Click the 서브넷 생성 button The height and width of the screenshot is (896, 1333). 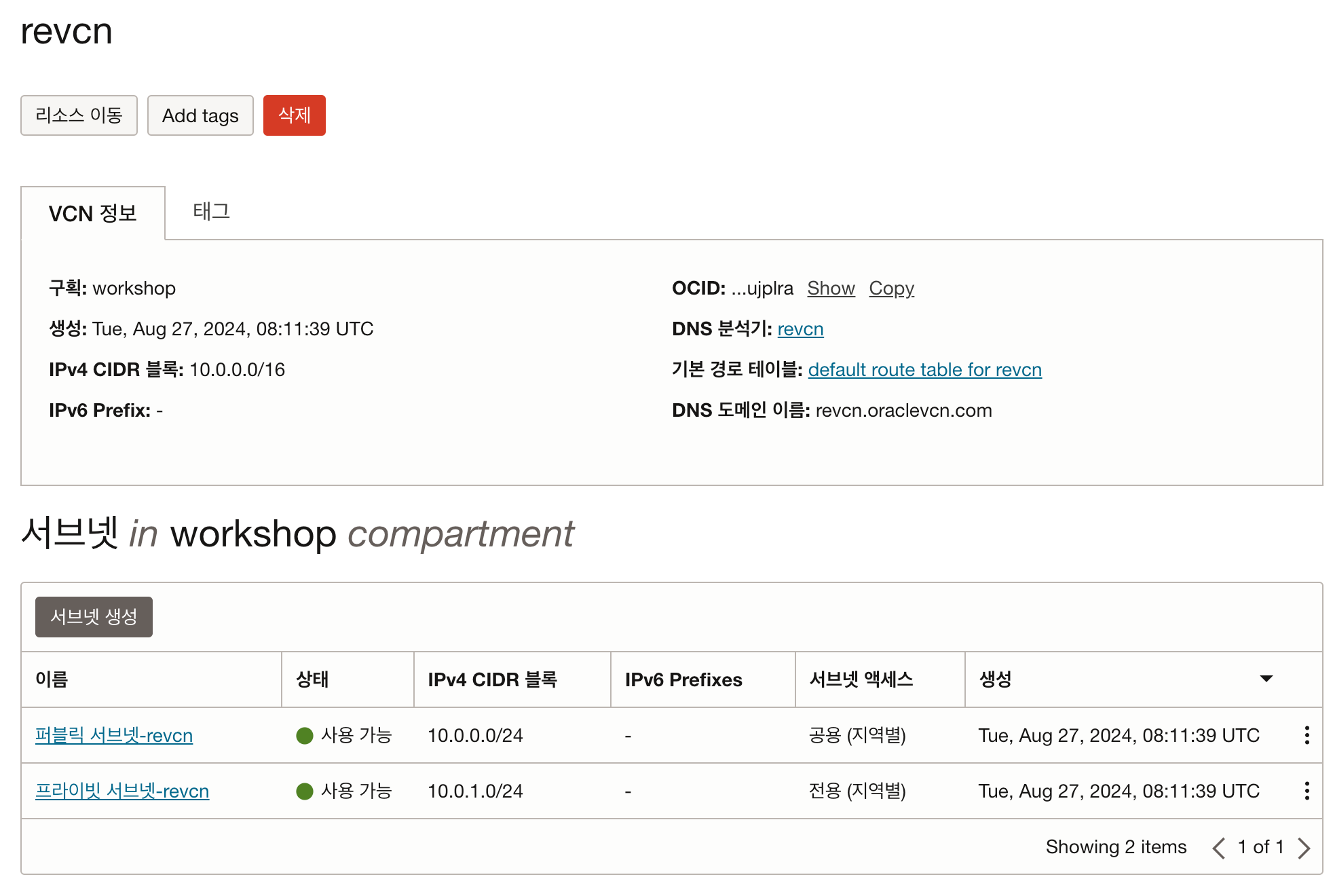point(94,616)
